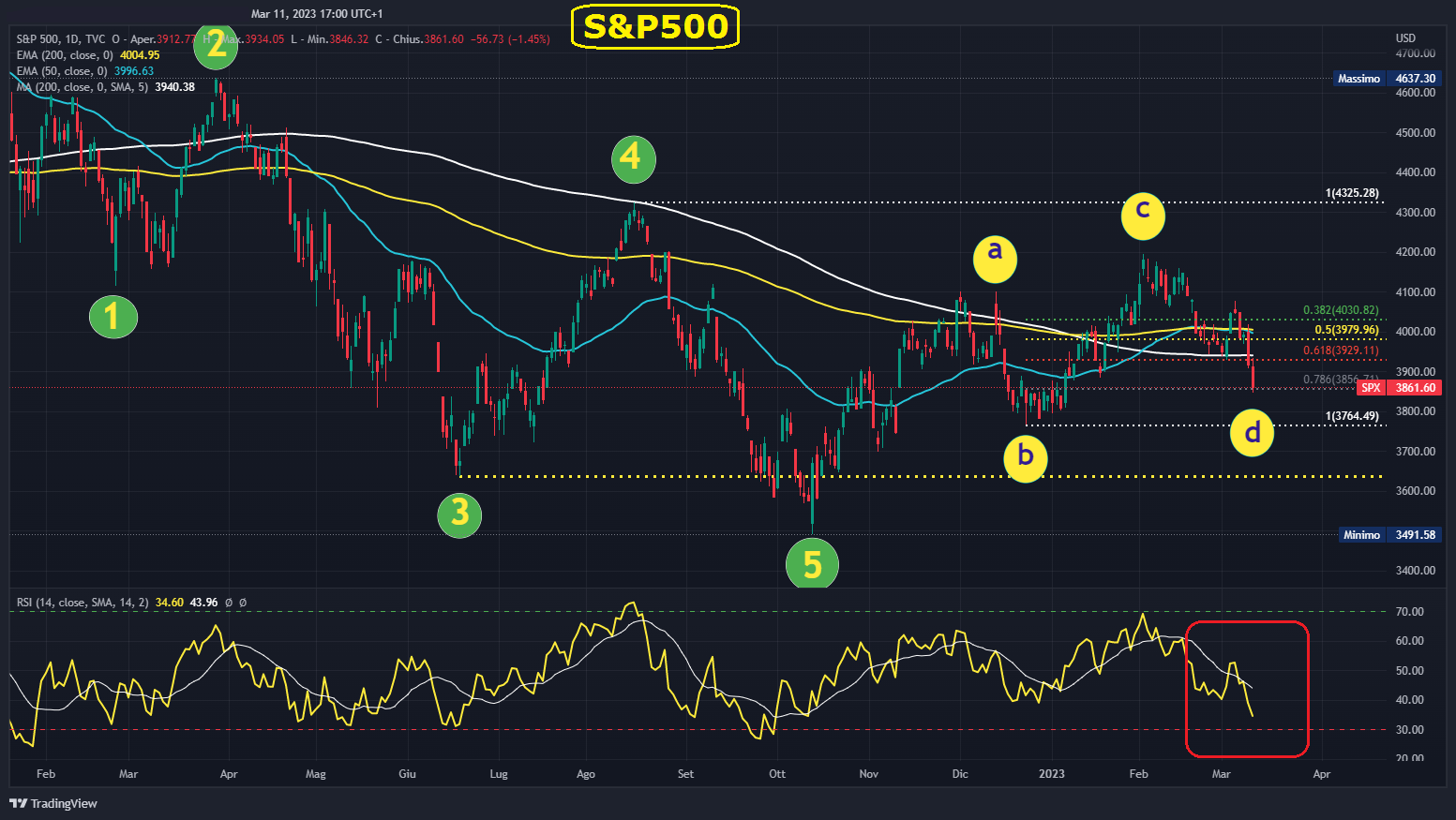Screen dimensions: 1456x820
Task: Click the Lug month on time axis
Action: 499,774
